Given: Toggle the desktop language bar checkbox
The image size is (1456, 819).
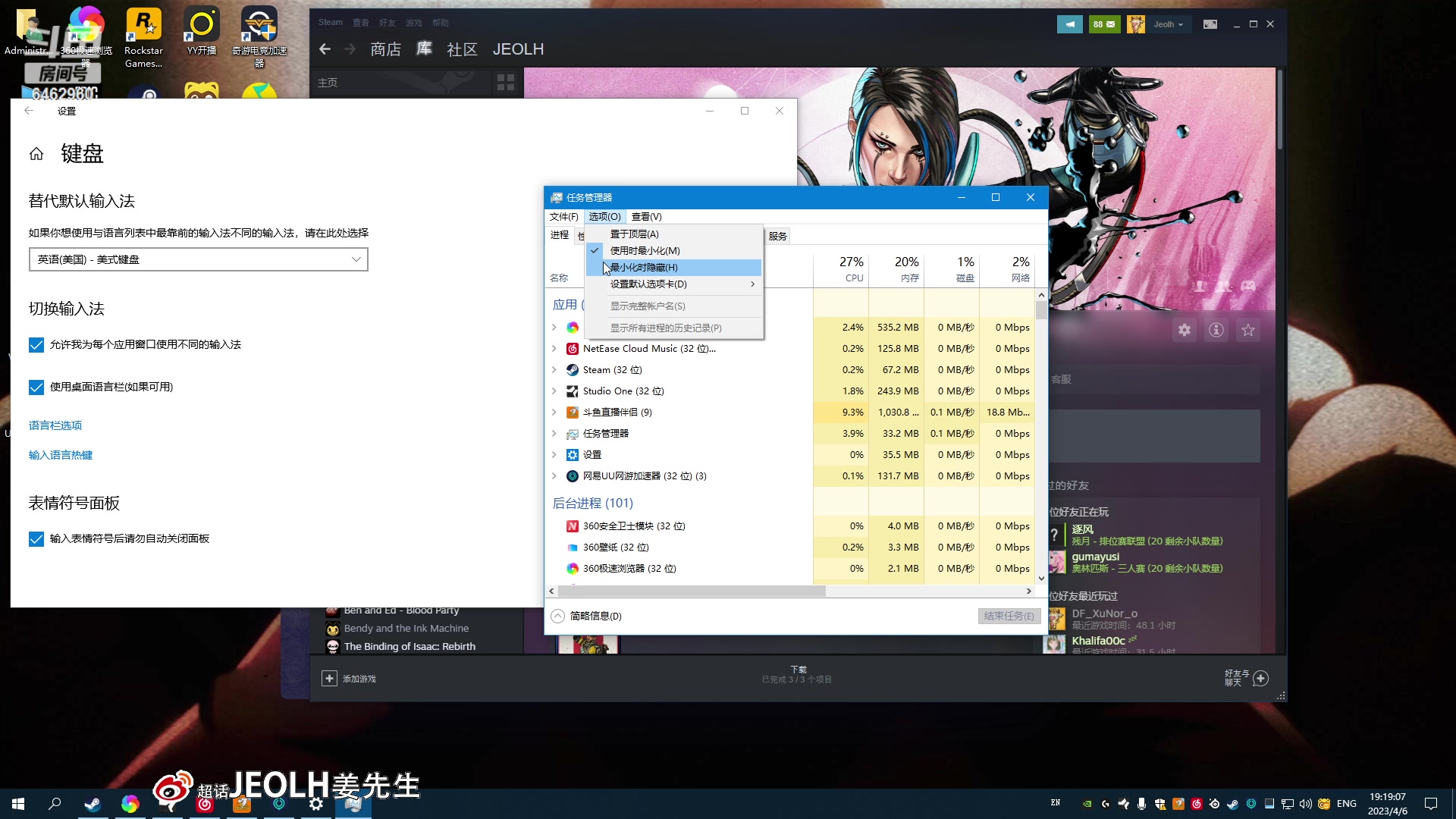Looking at the screenshot, I should pyautogui.click(x=36, y=388).
